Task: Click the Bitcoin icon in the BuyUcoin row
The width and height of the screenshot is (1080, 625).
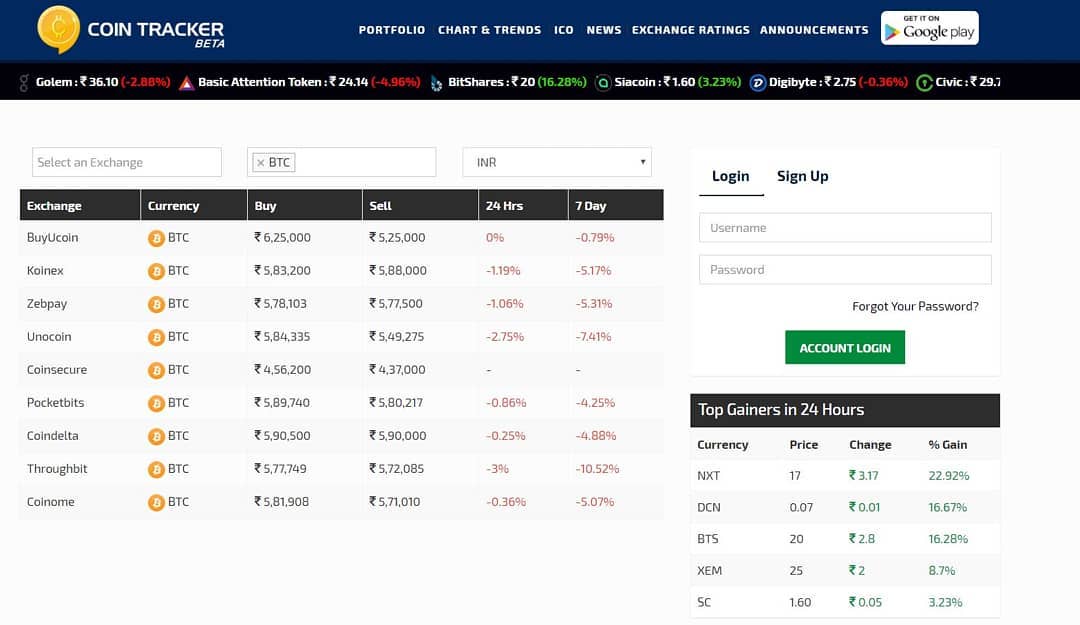Action: pos(156,238)
